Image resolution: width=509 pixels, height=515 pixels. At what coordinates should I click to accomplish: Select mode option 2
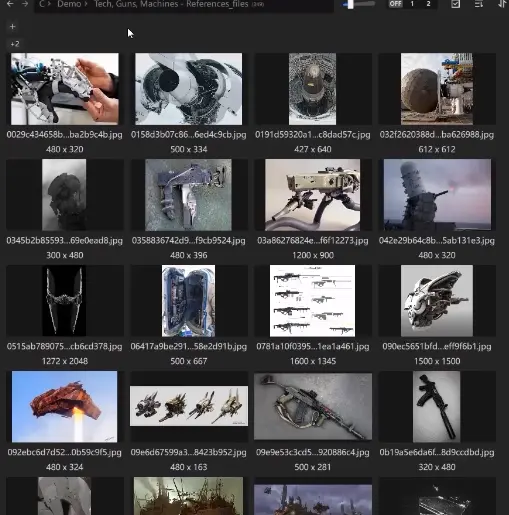coord(428,4)
